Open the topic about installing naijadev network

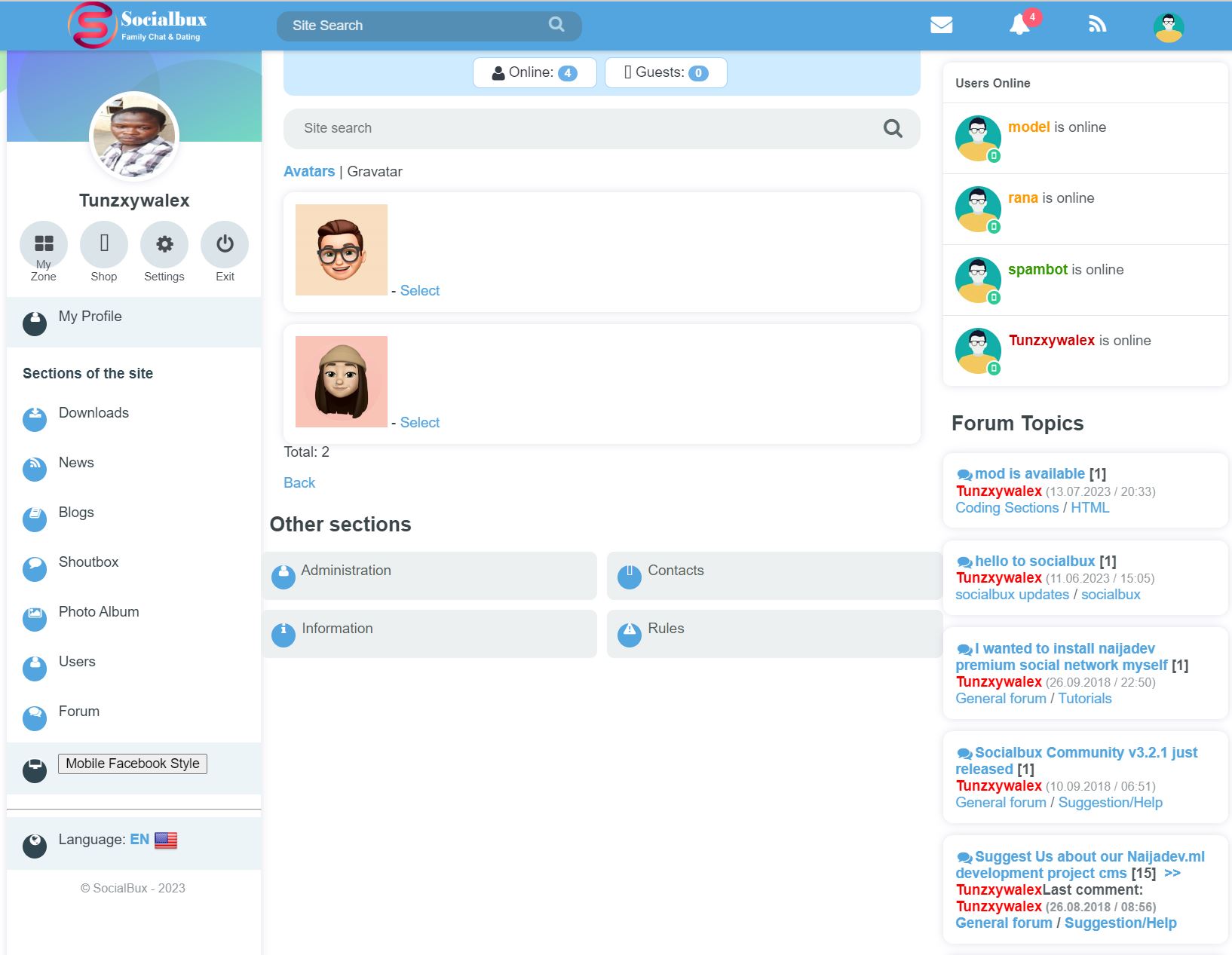click(1062, 657)
